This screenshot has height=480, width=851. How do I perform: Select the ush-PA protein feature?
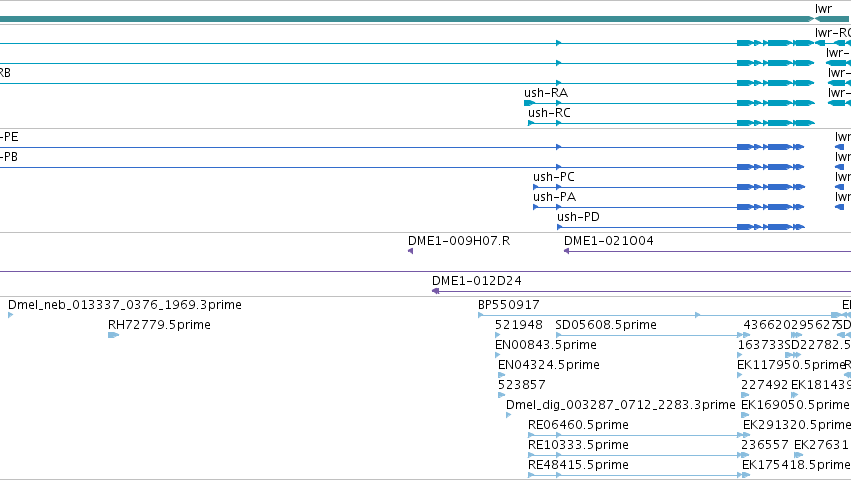click(x=669, y=207)
